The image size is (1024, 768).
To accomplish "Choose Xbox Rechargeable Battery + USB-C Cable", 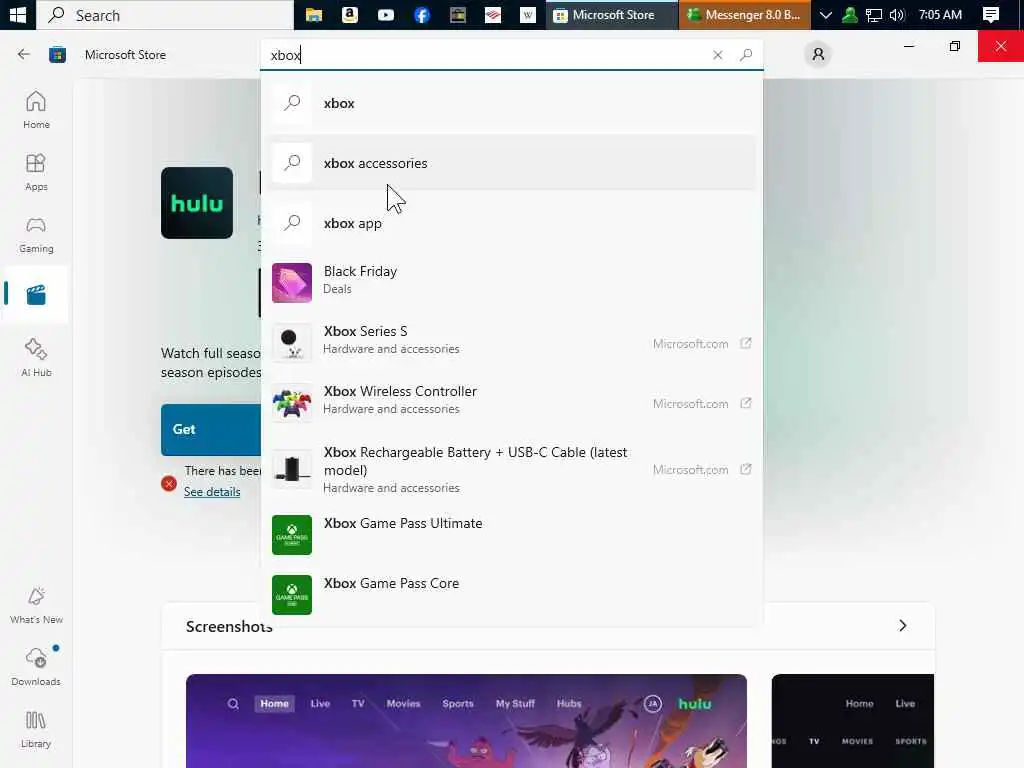I will (511, 469).
